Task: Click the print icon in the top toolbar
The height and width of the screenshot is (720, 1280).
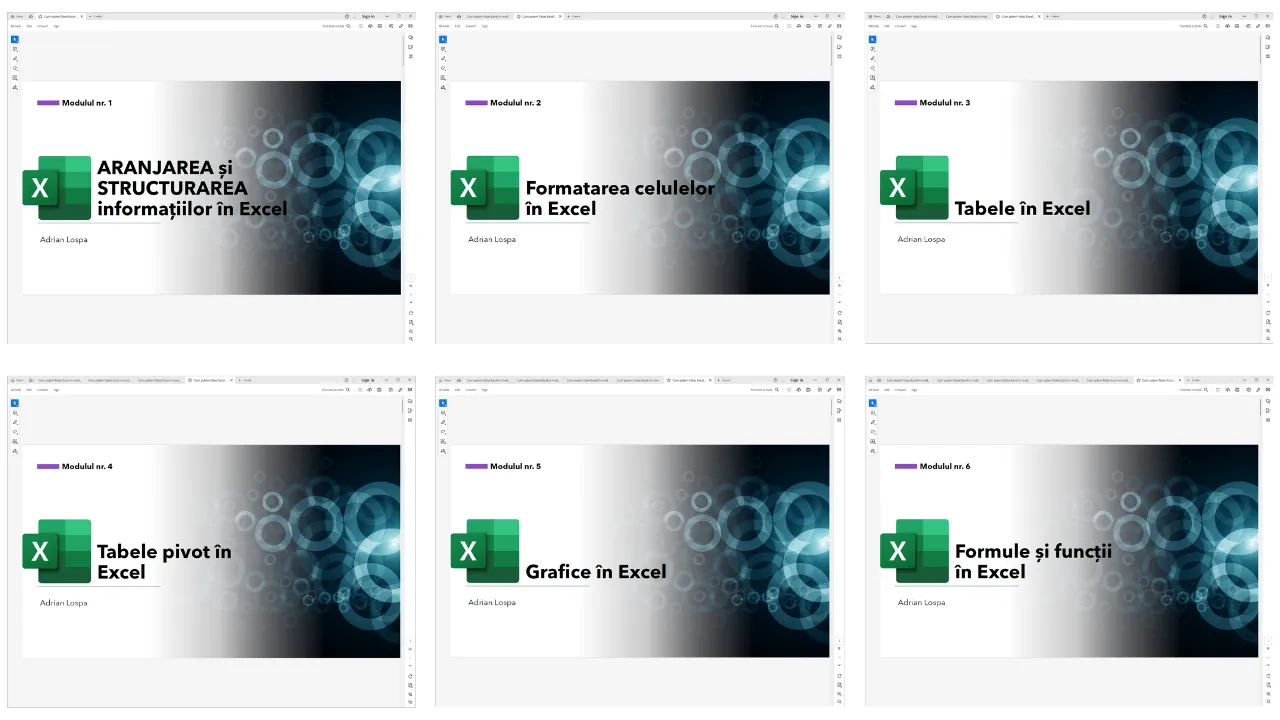Action: tap(380, 26)
